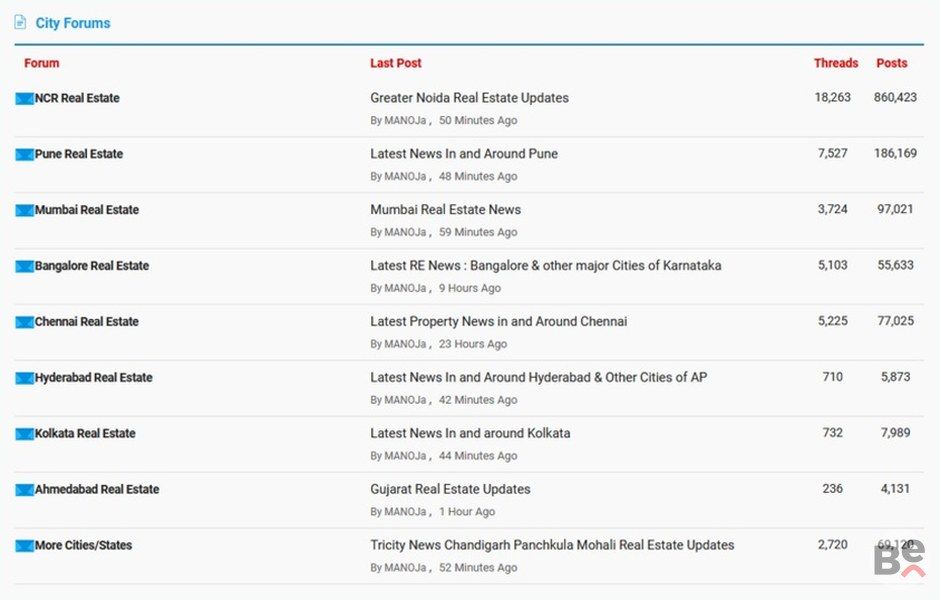Open Gujarat Real Estate Updates thread
The height and width of the screenshot is (600, 940).
[450, 489]
